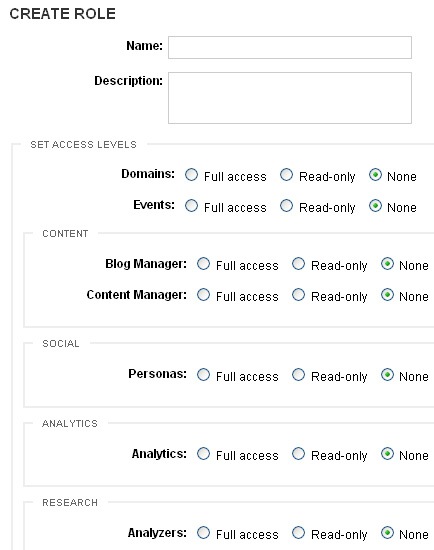Select Full access for Events
The height and width of the screenshot is (550, 434).
point(192,206)
